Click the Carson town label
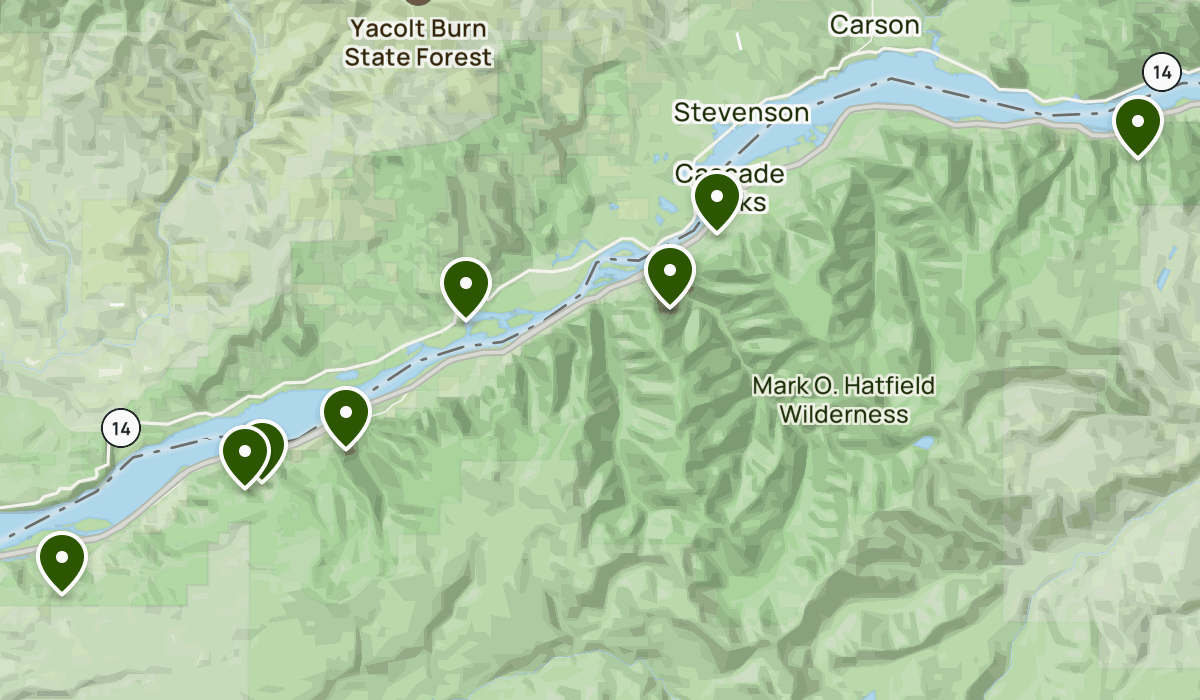The height and width of the screenshot is (700, 1200). pyautogui.click(x=874, y=25)
